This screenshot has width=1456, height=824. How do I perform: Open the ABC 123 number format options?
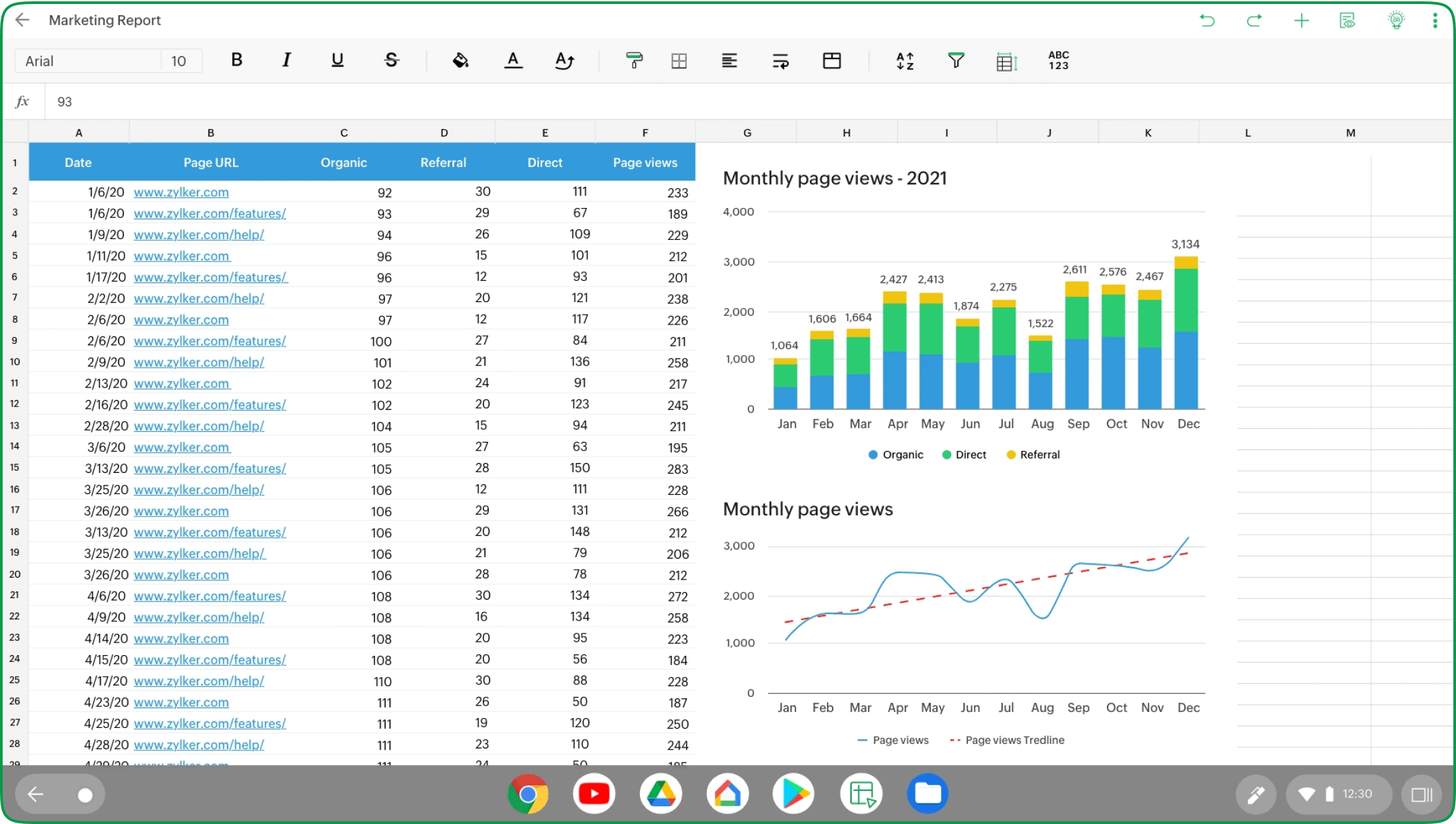(1058, 60)
